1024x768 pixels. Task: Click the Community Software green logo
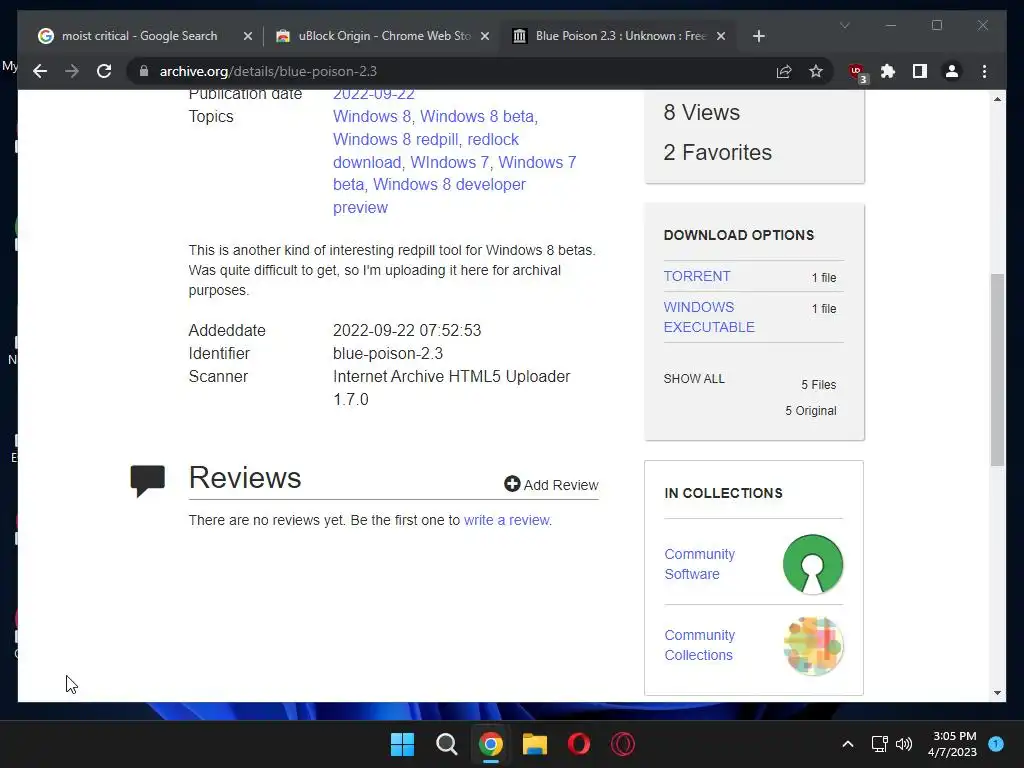pyautogui.click(x=812, y=564)
